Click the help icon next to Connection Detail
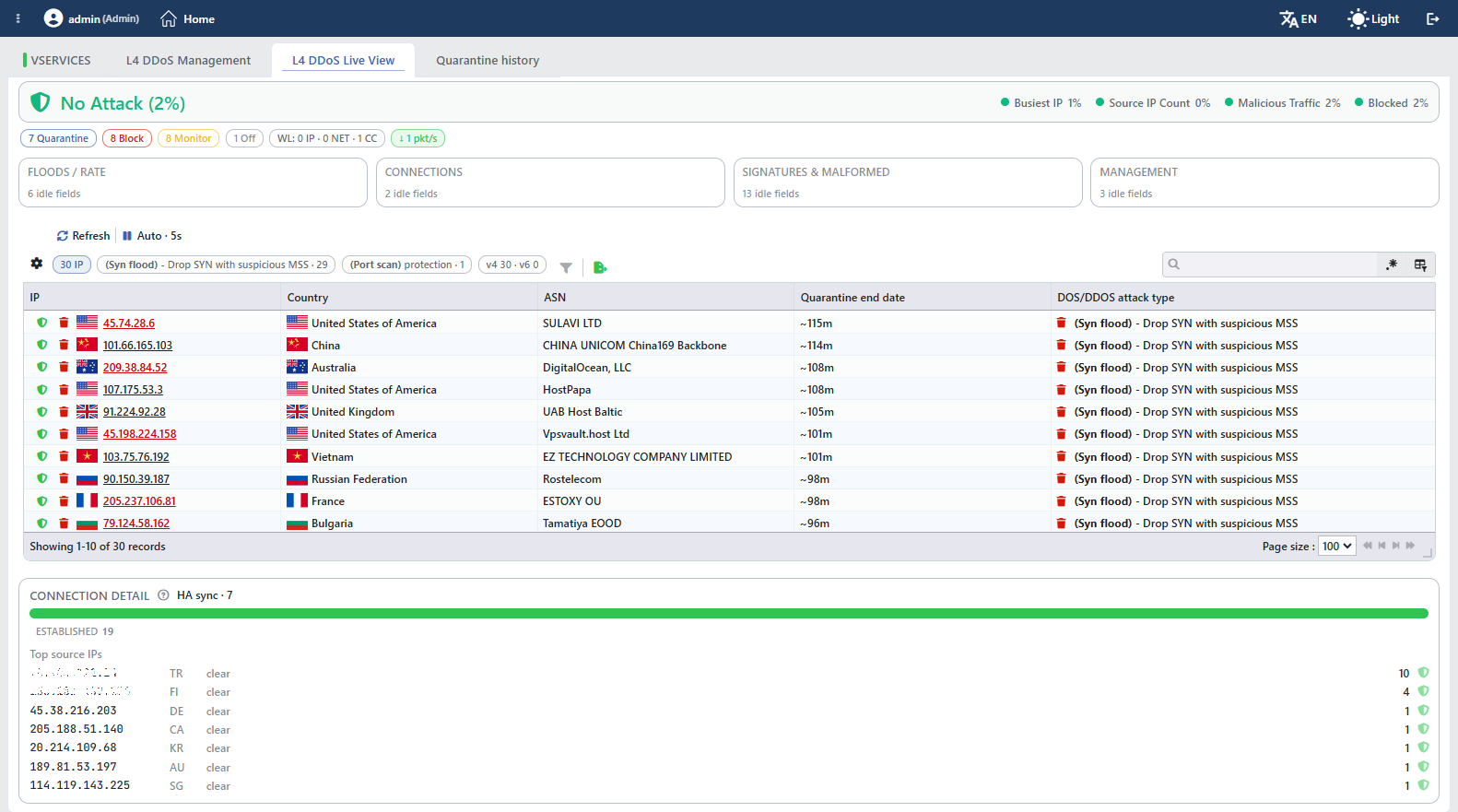 tap(163, 595)
